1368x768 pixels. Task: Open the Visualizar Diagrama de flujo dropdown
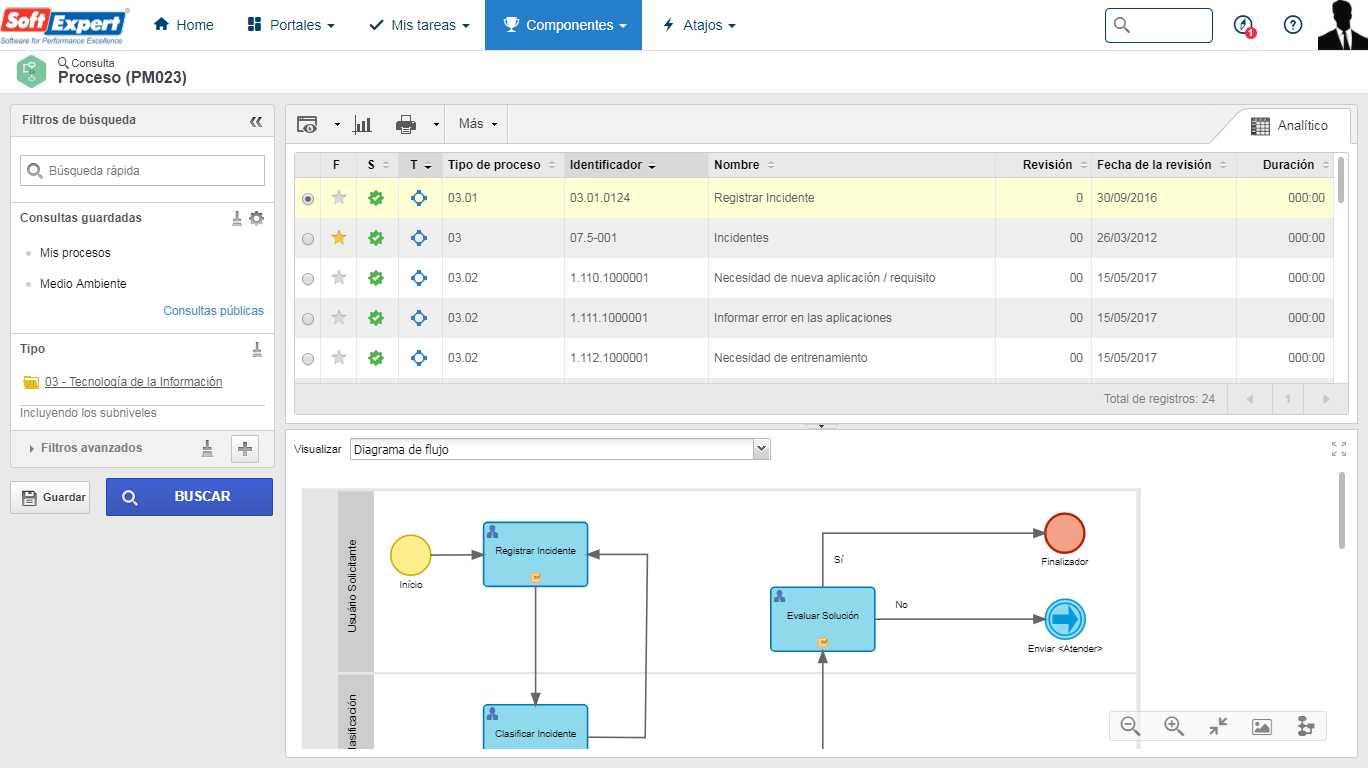560,450
